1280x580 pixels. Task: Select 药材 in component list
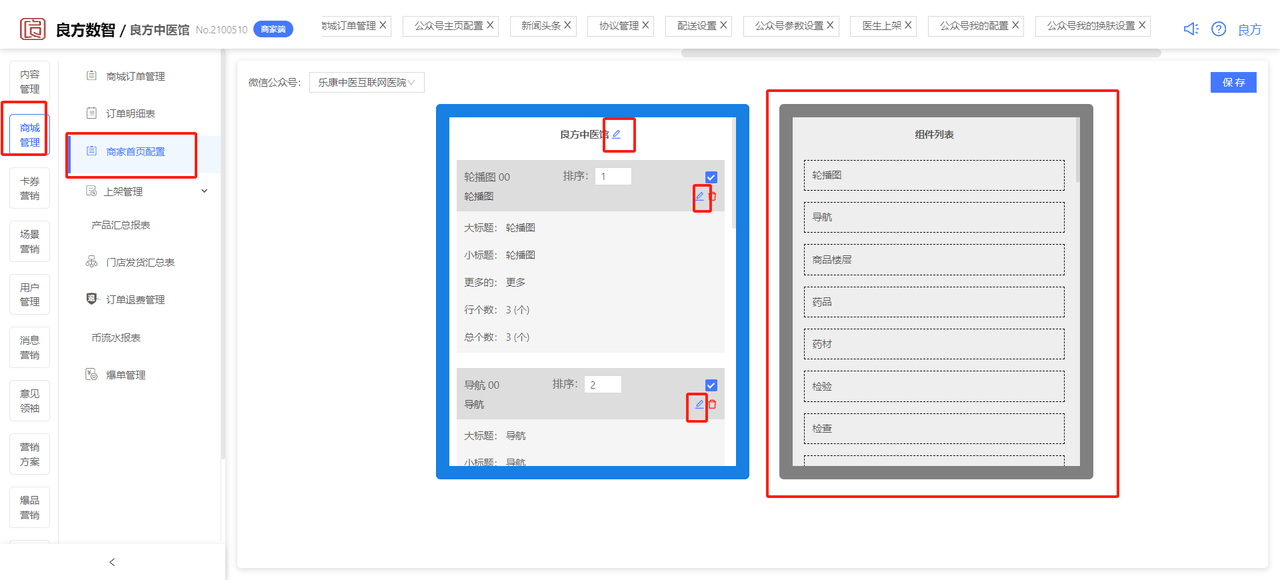tap(934, 344)
